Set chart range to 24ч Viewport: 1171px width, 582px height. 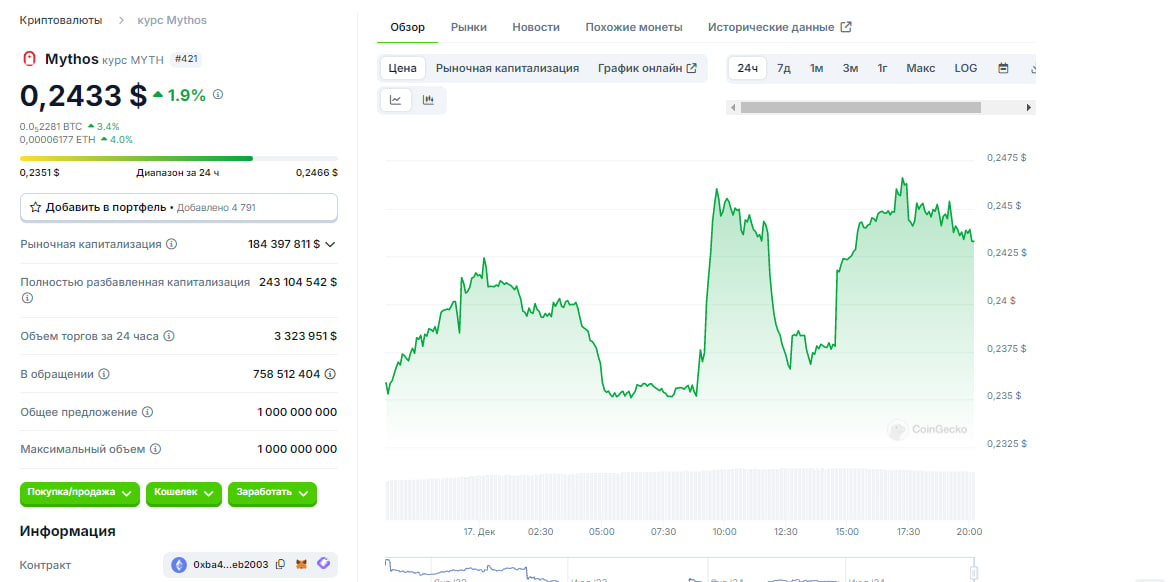(x=748, y=68)
